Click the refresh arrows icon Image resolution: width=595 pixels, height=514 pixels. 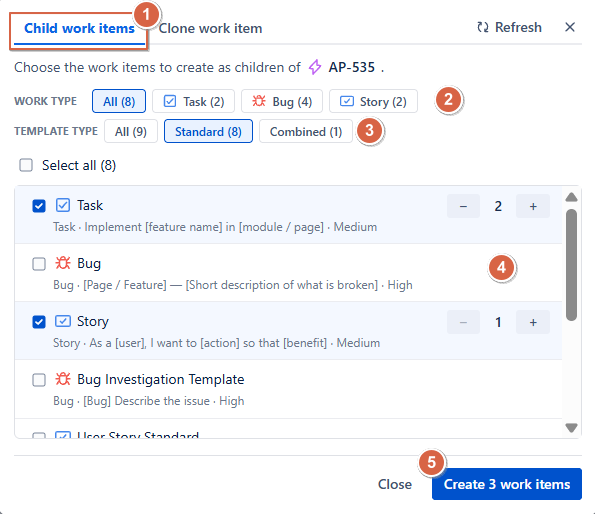click(x=483, y=27)
